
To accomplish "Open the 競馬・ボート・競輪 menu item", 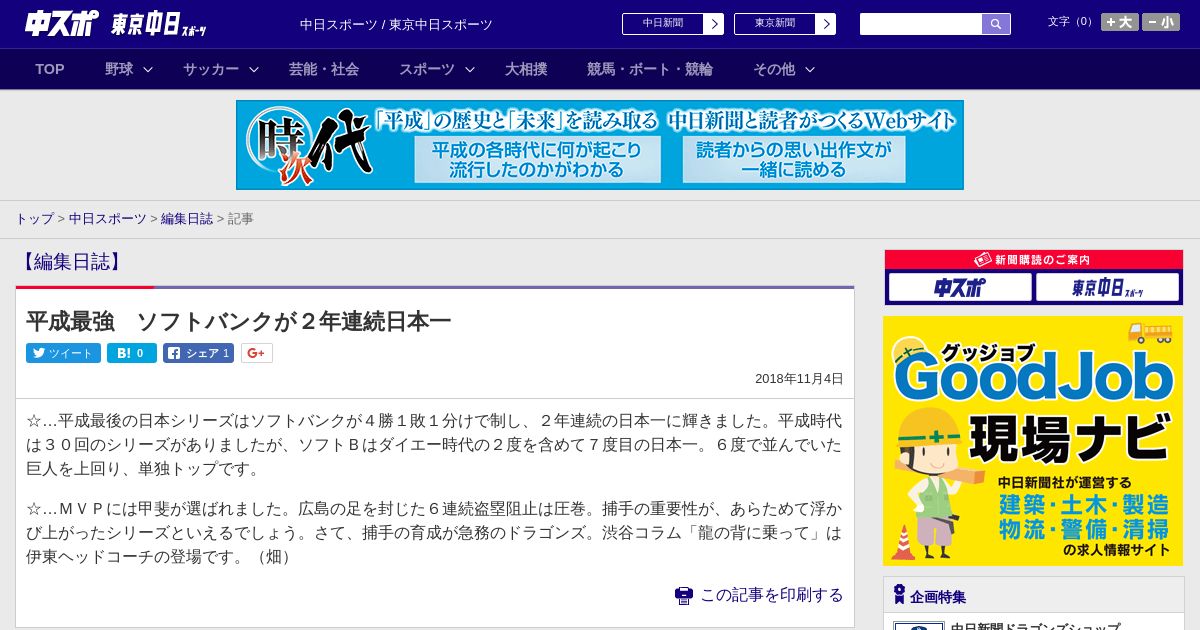I will pos(650,69).
